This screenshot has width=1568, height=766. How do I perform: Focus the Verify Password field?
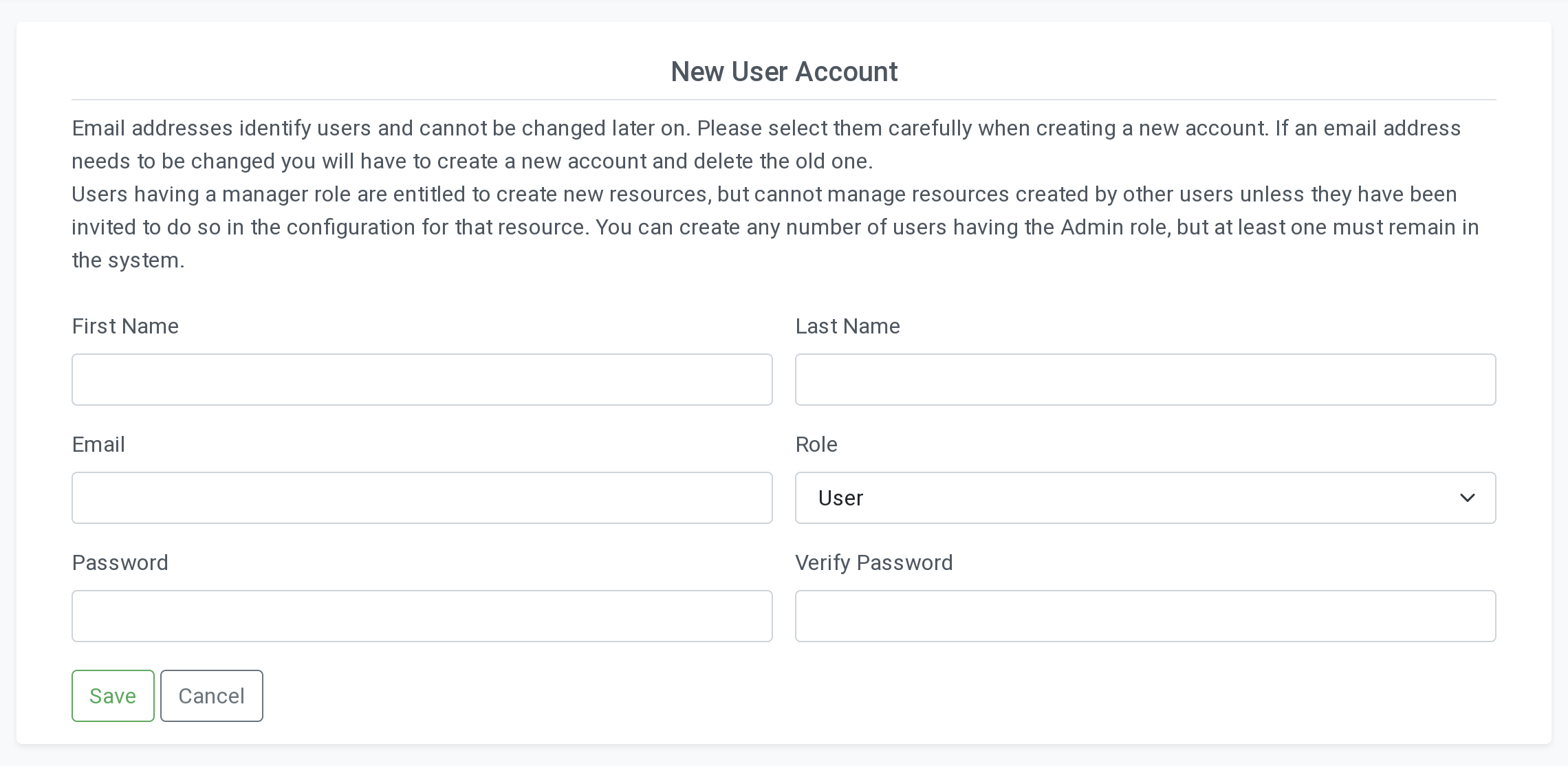(x=1145, y=616)
